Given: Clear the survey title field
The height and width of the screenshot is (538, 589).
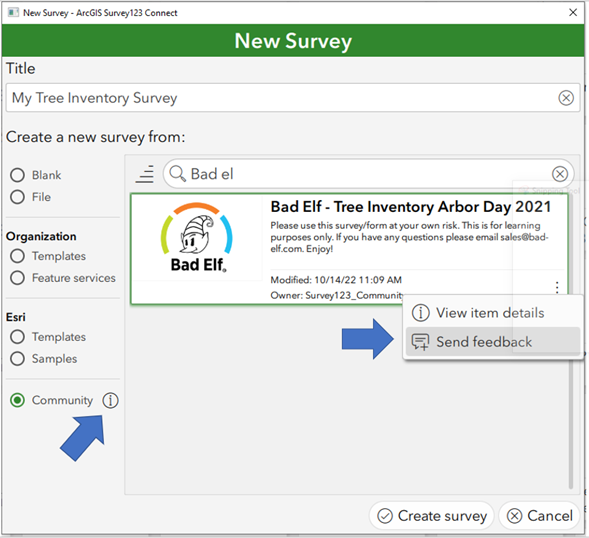Looking at the screenshot, I should [566, 98].
